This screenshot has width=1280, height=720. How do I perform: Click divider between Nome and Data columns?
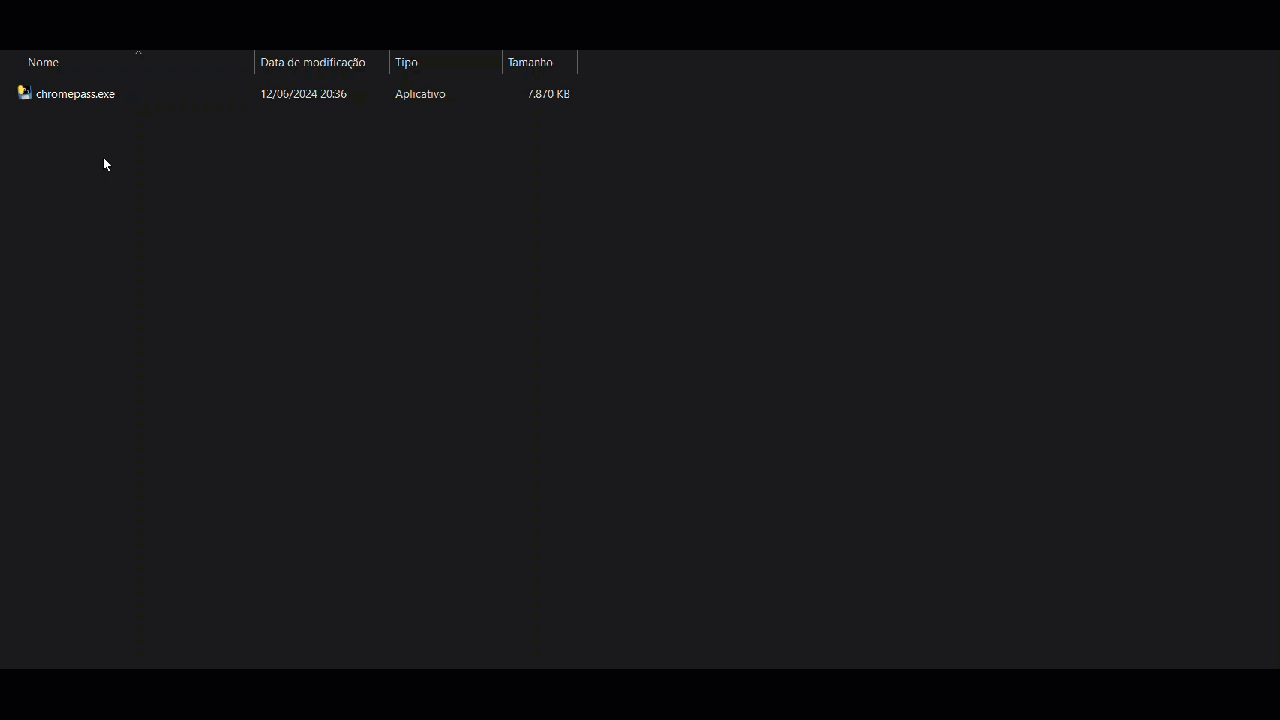click(254, 63)
